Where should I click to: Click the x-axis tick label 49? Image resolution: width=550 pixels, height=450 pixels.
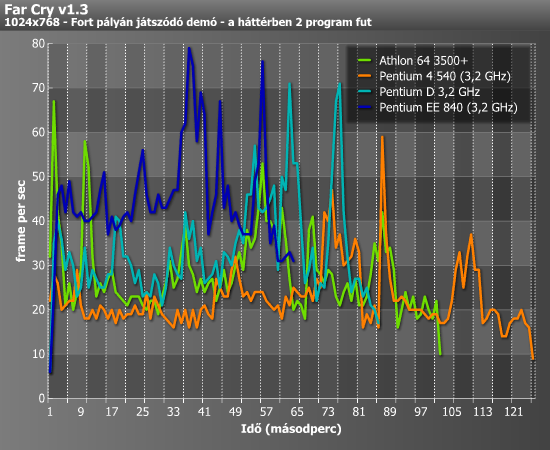click(235, 411)
